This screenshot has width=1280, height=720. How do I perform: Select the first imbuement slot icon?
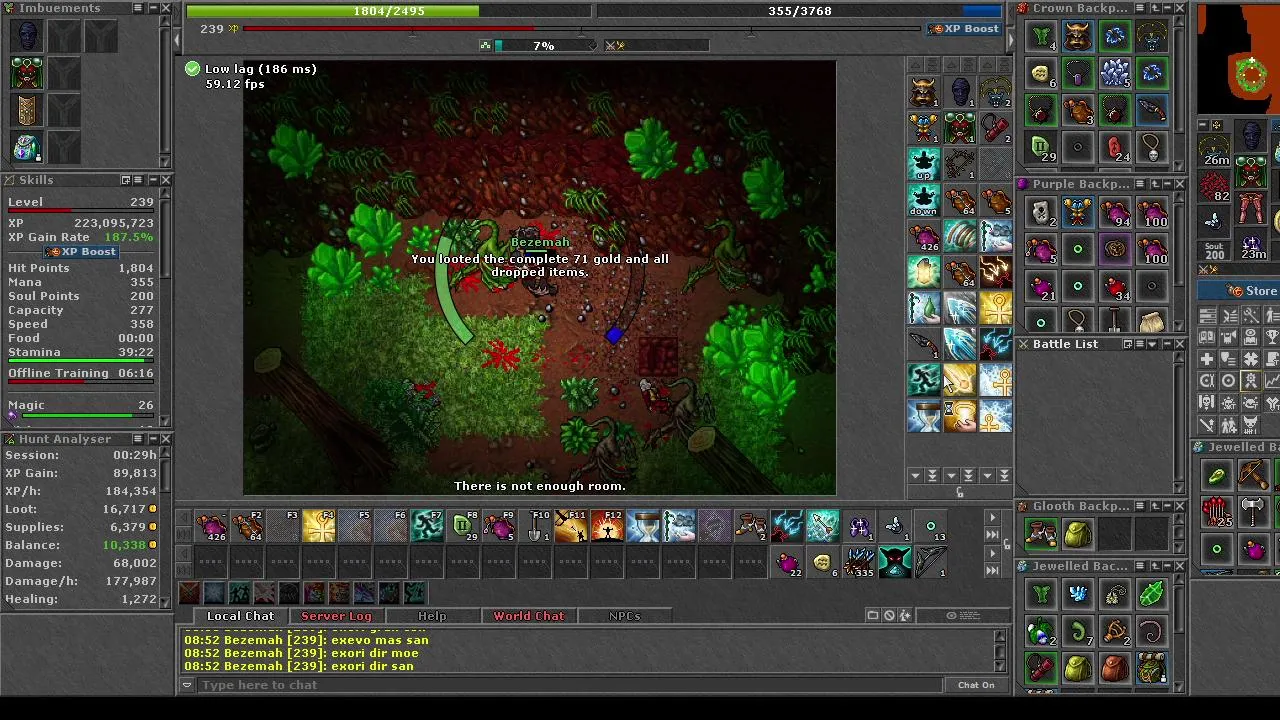(27, 36)
